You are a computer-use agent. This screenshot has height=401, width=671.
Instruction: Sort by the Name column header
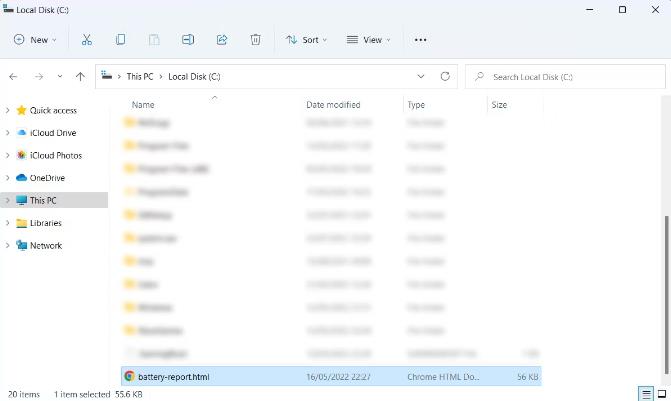click(143, 105)
